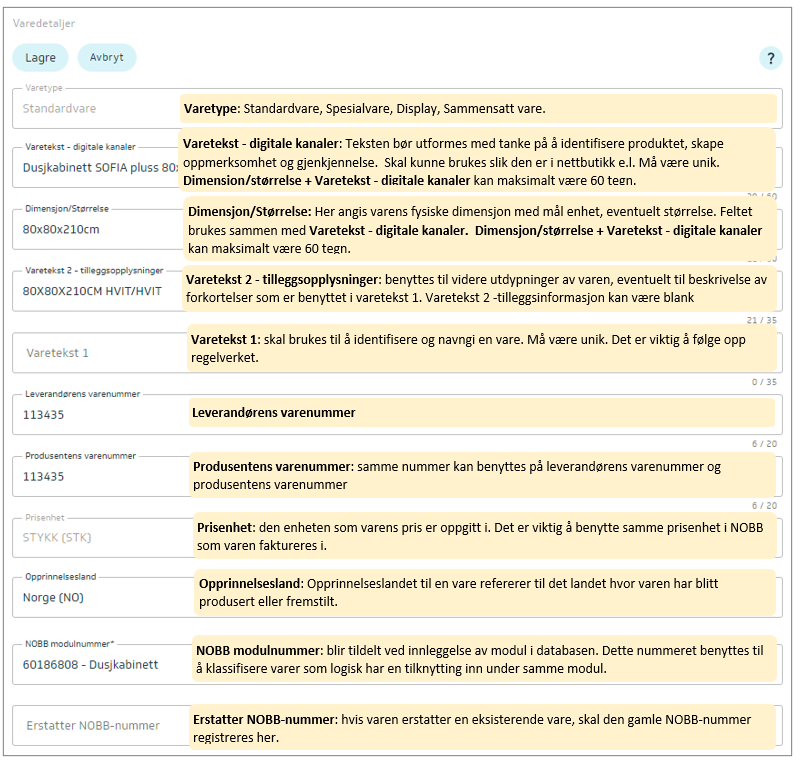Click the Lagre button

click(40, 58)
